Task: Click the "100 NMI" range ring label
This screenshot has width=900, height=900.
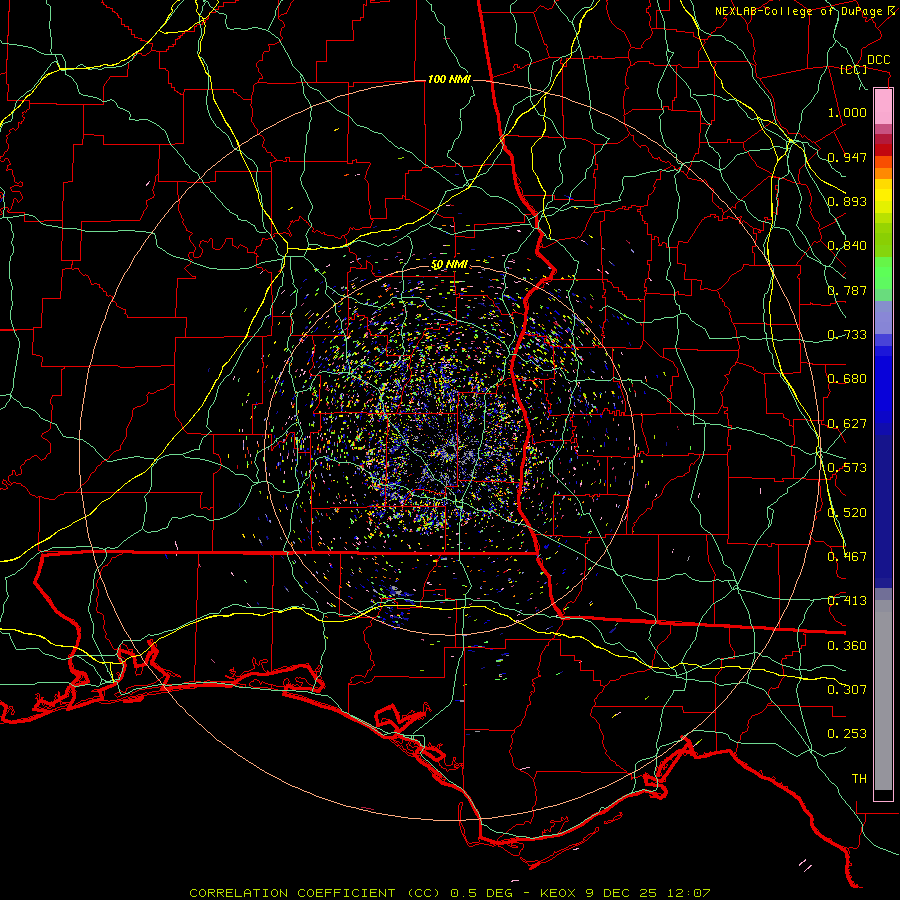Action: click(449, 79)
